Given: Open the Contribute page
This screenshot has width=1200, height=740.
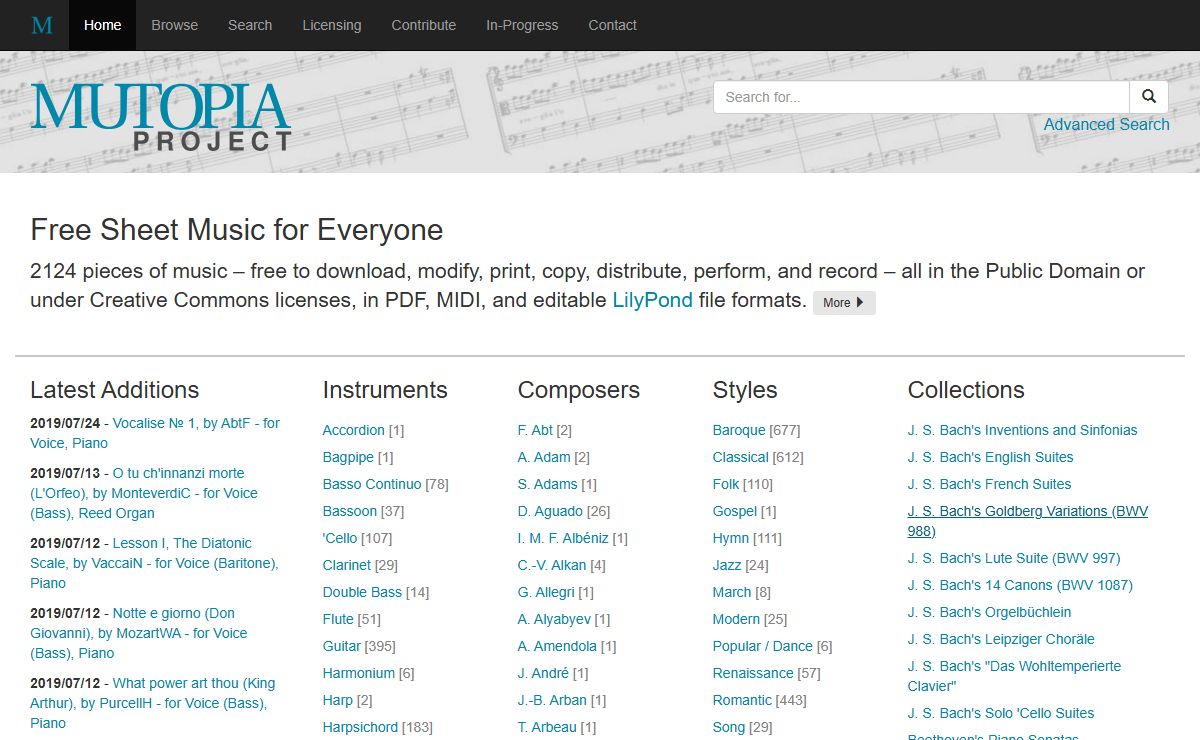Looking at the screenshot, I should coord(424,25).
